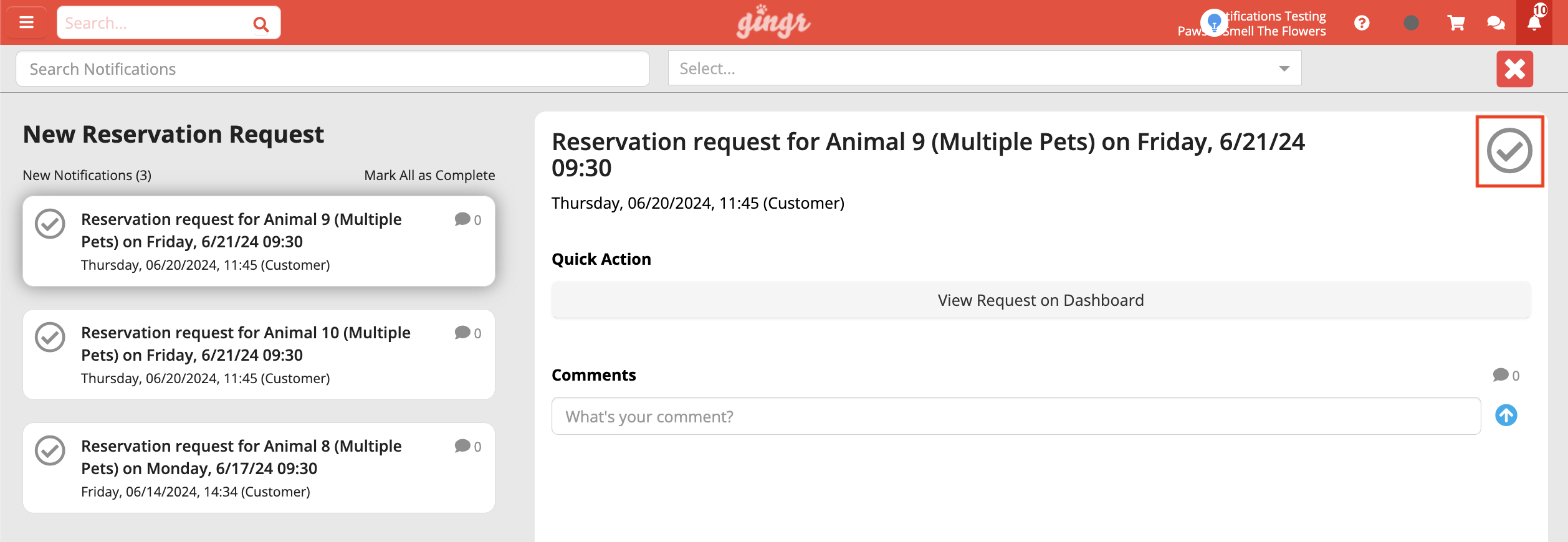This screenshot has width=1568, height=542.
Task: Check off Animal 9 notification in list
Action: (50, 224)
